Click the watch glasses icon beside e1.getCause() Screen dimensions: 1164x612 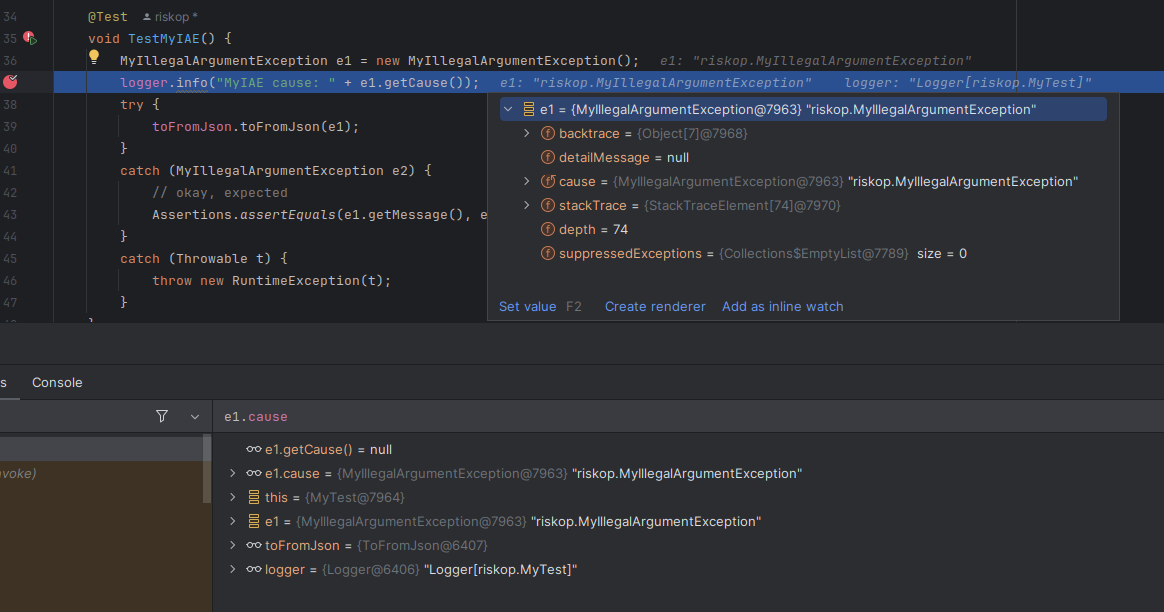point(254,449)
